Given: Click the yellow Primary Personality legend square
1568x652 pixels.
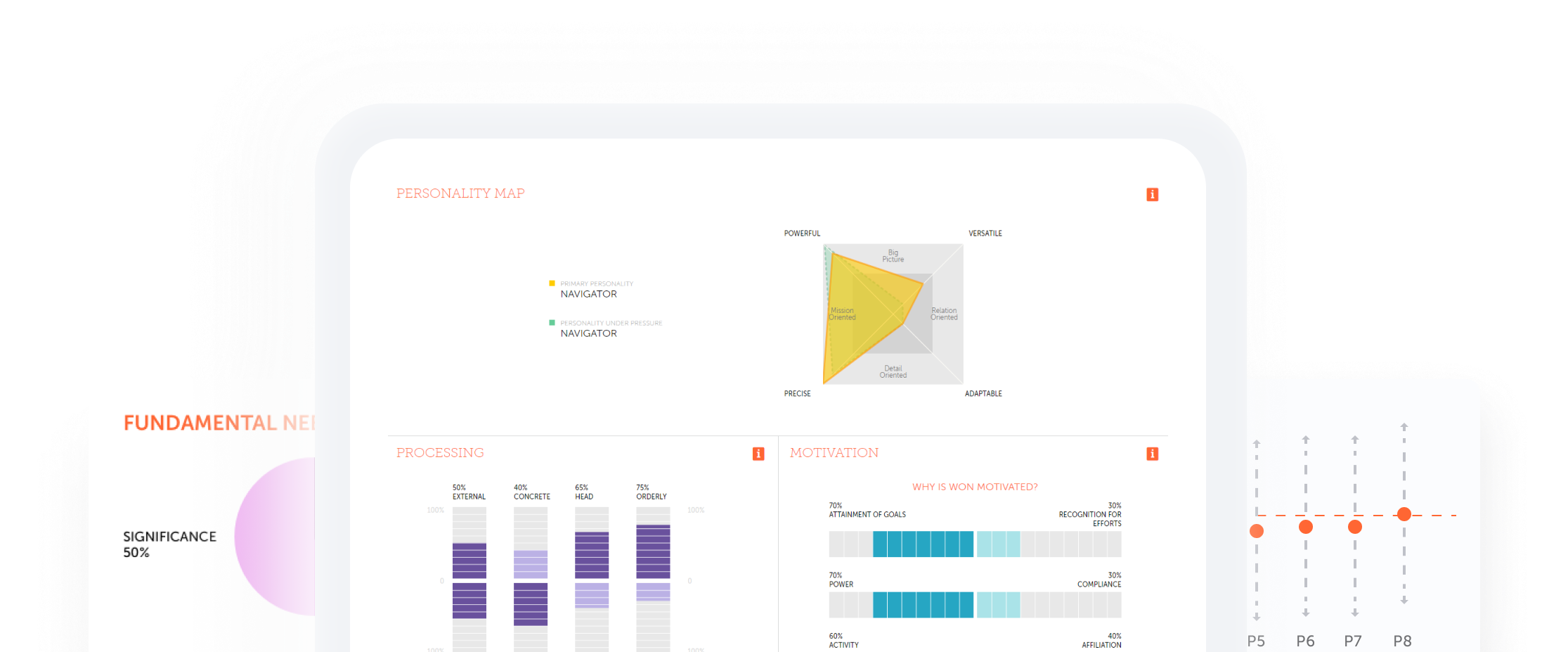Looking at the screenshot, I should coord(552,283).
